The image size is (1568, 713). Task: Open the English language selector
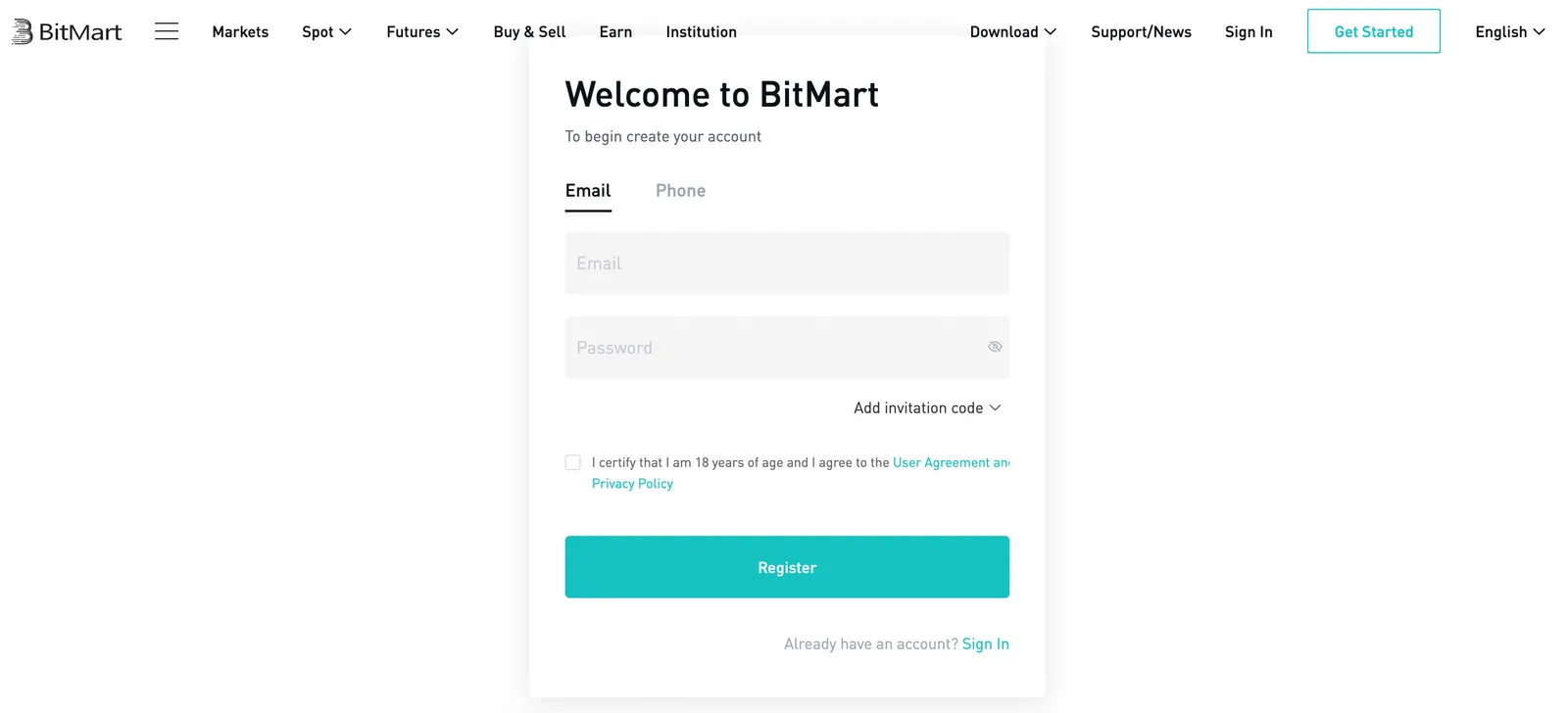click(x=1510, y=32)
